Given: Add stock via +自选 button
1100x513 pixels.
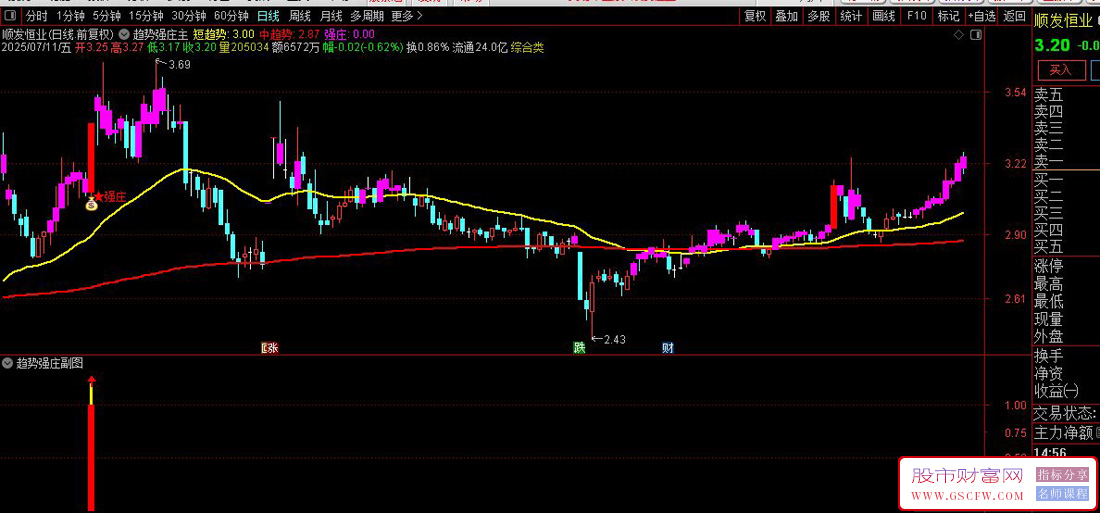Looking at the screenshot, I should (981, 15).
